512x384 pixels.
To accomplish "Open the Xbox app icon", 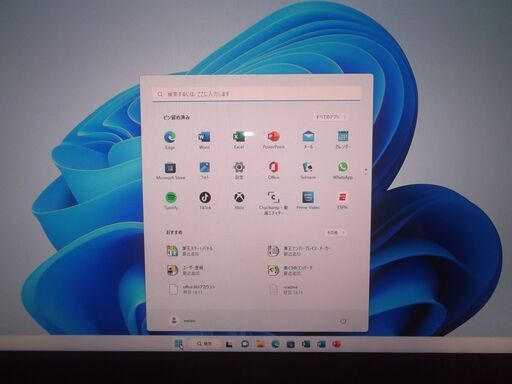I will coord(239,197).
